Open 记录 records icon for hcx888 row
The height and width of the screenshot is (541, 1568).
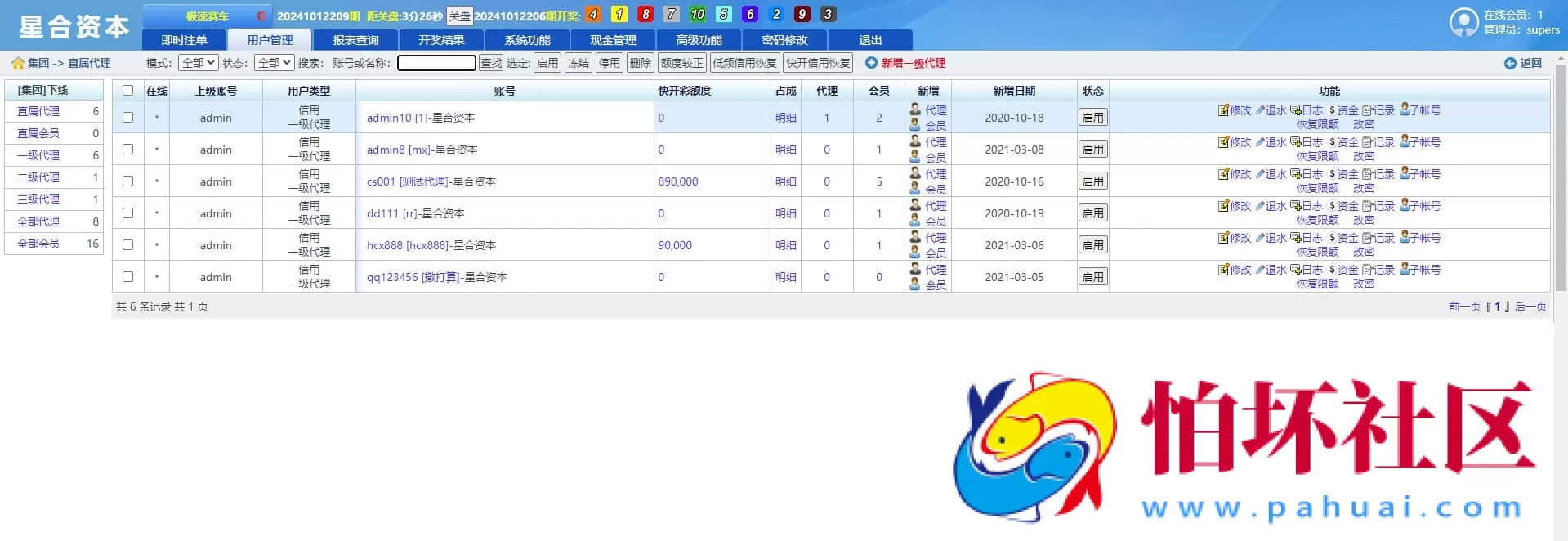1367,238
